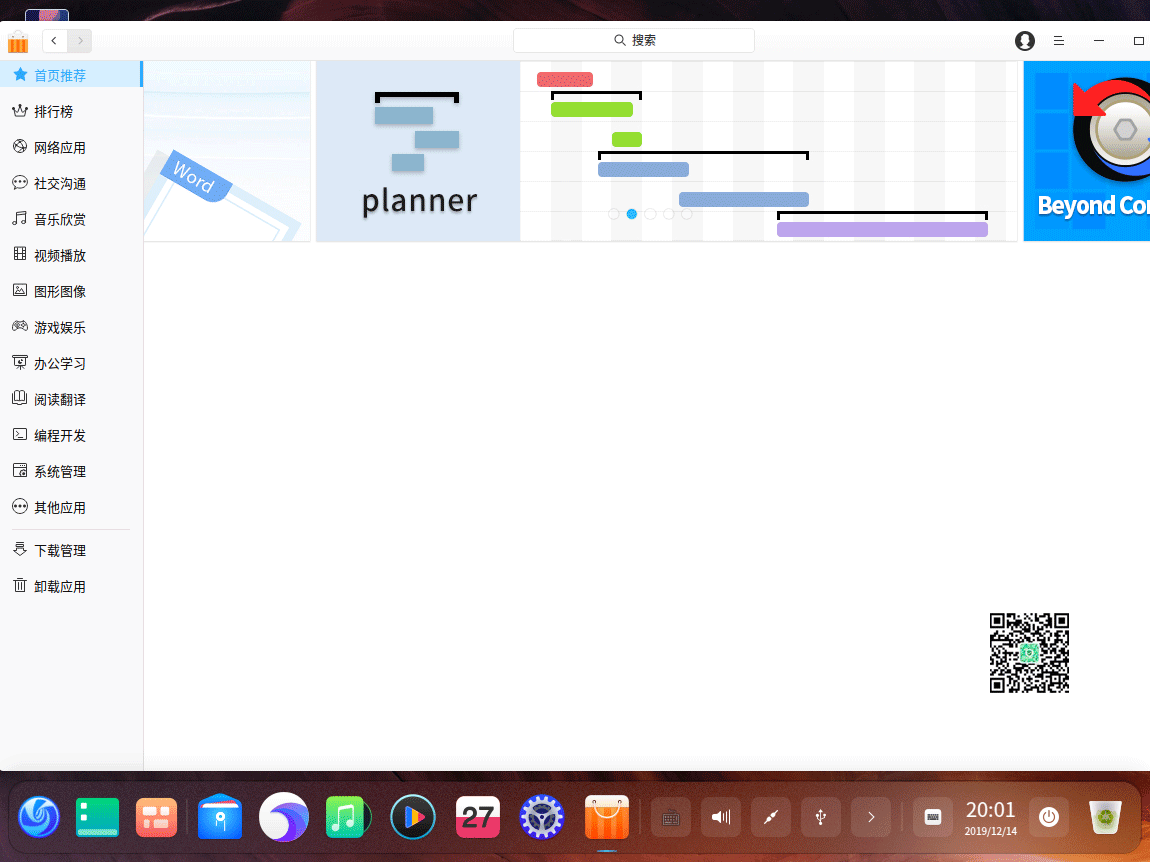Click the app store bag logo
The image size is (1150, 862).
pos(18,42)
